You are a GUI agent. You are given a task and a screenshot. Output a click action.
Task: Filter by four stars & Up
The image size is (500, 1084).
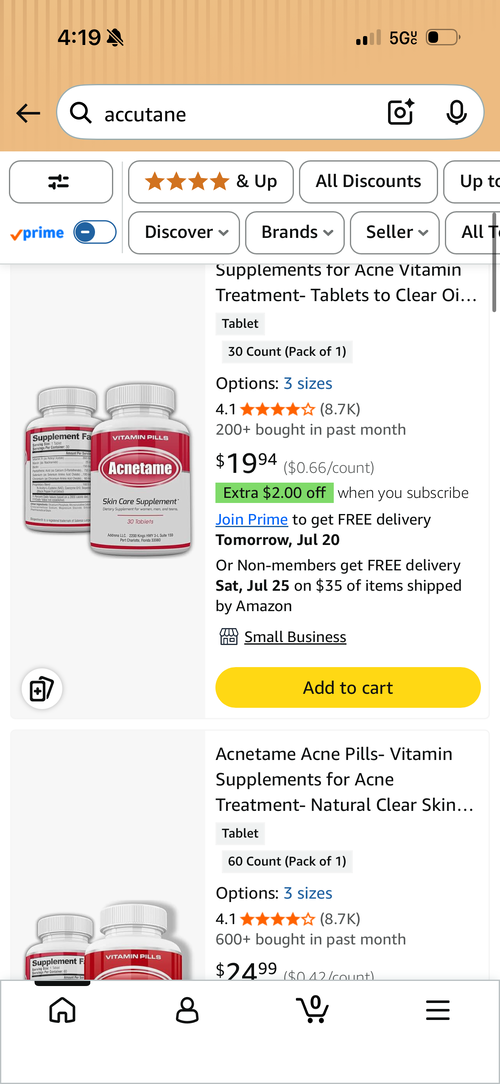tap(211, 182)
